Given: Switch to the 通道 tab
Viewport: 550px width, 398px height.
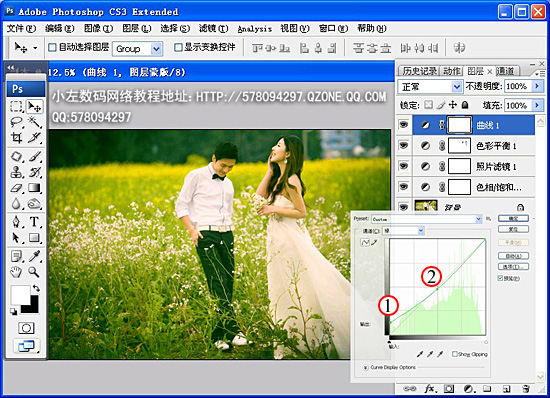Looking at the screenshot, I should tap(506, 71).
